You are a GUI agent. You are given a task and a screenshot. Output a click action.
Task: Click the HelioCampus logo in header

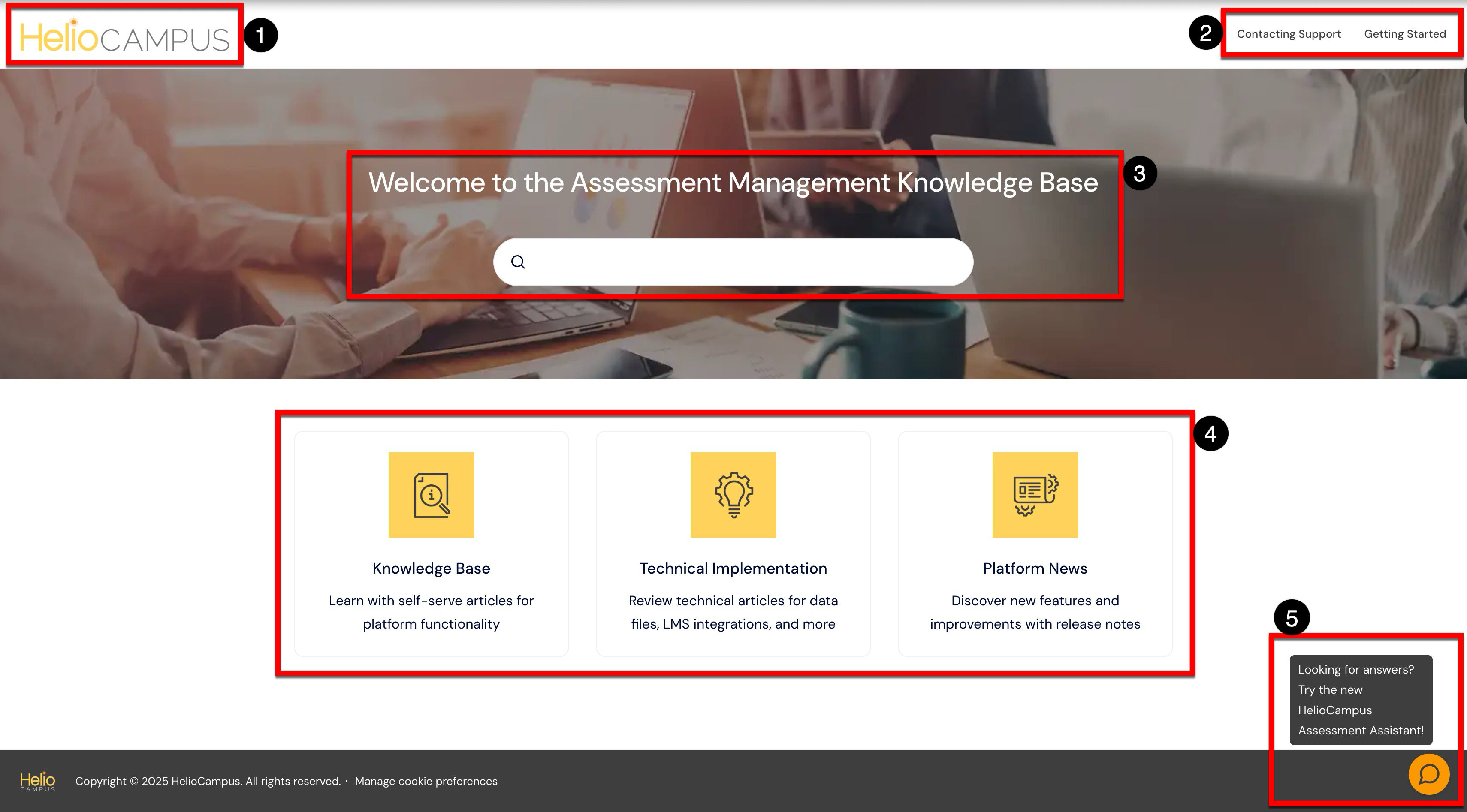(124, 38)
